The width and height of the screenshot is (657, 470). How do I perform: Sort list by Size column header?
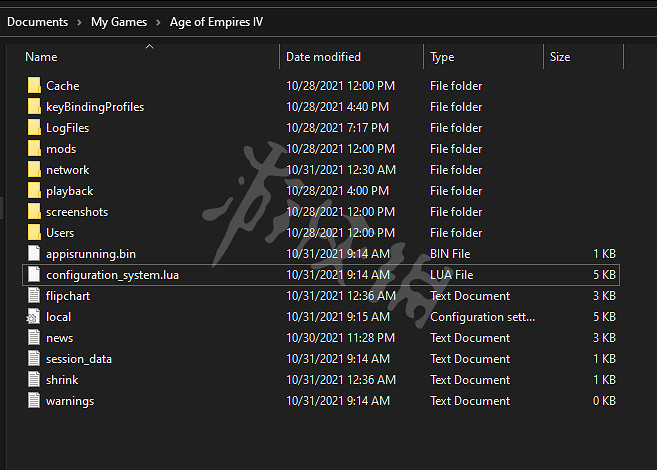tap(560, 57)
